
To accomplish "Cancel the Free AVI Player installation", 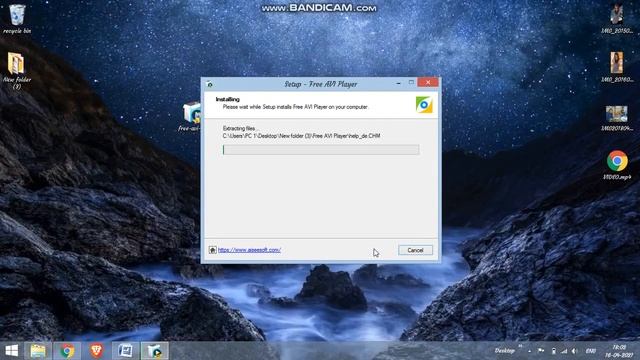I will 415,250.
